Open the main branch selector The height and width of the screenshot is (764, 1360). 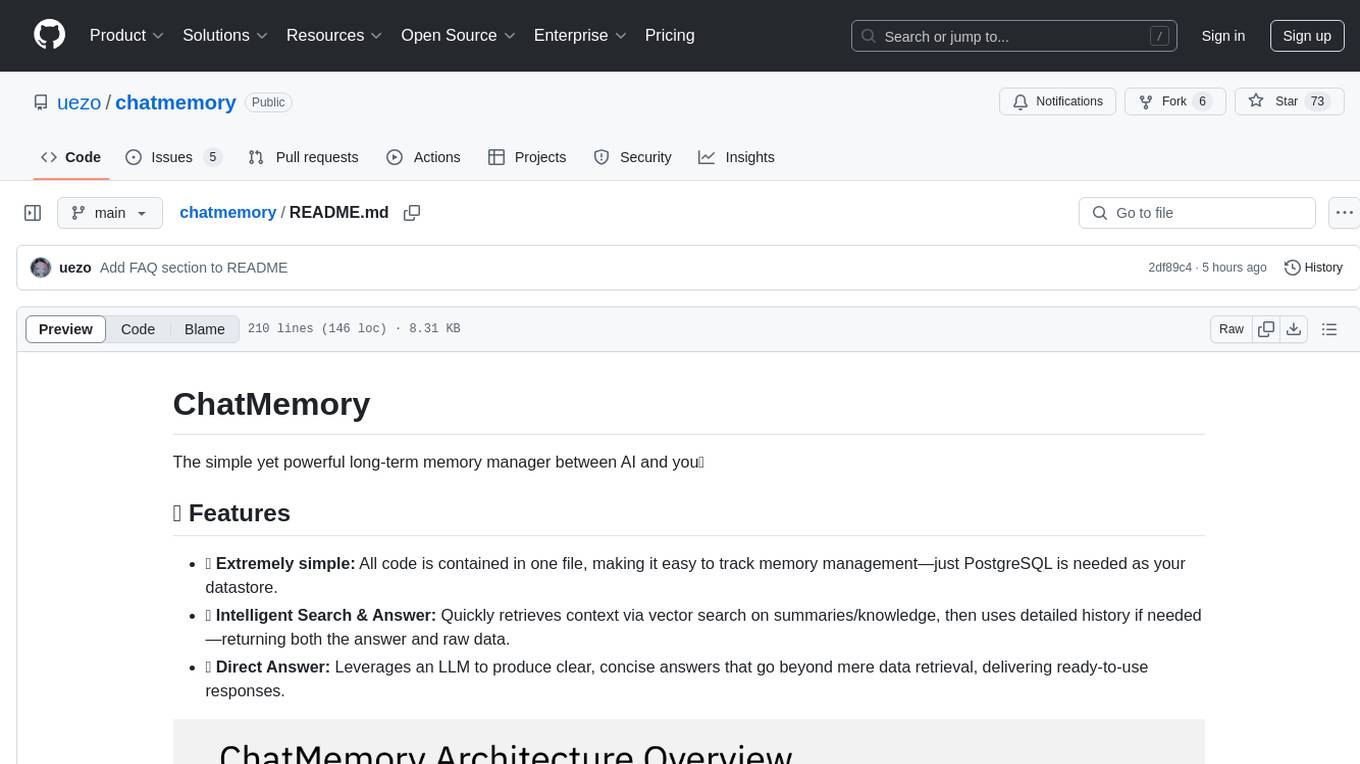110,213
